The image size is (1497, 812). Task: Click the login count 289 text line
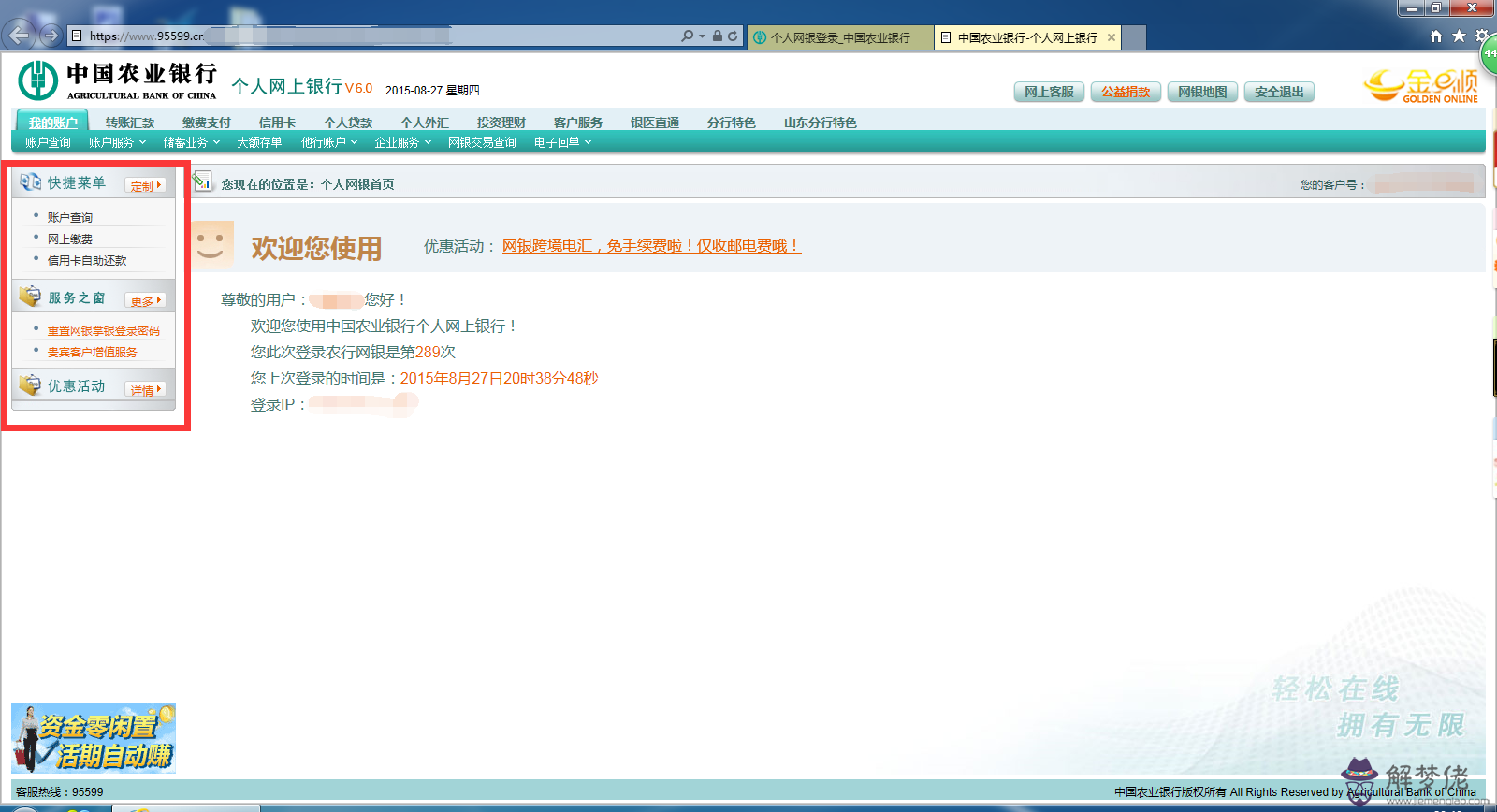[x=353, y=352]
